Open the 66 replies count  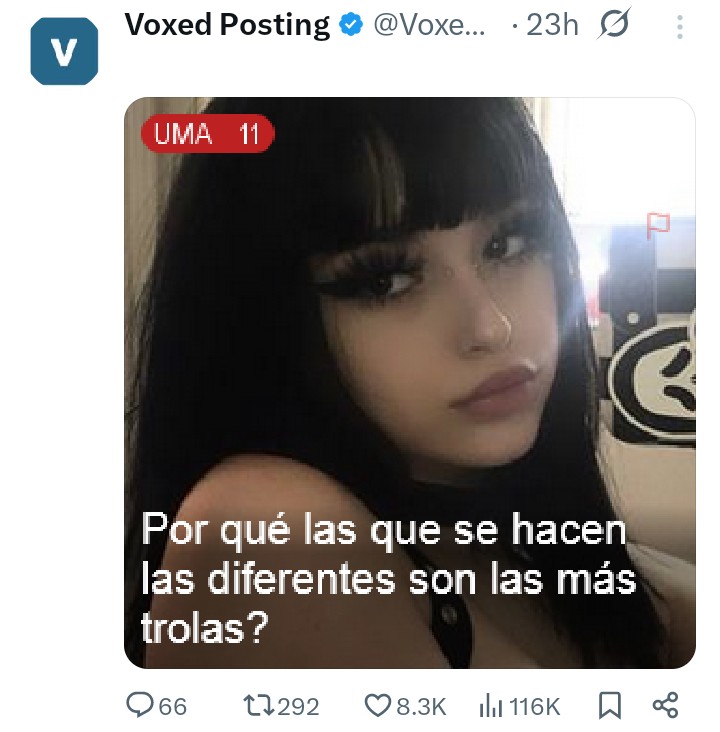(173, 706)
